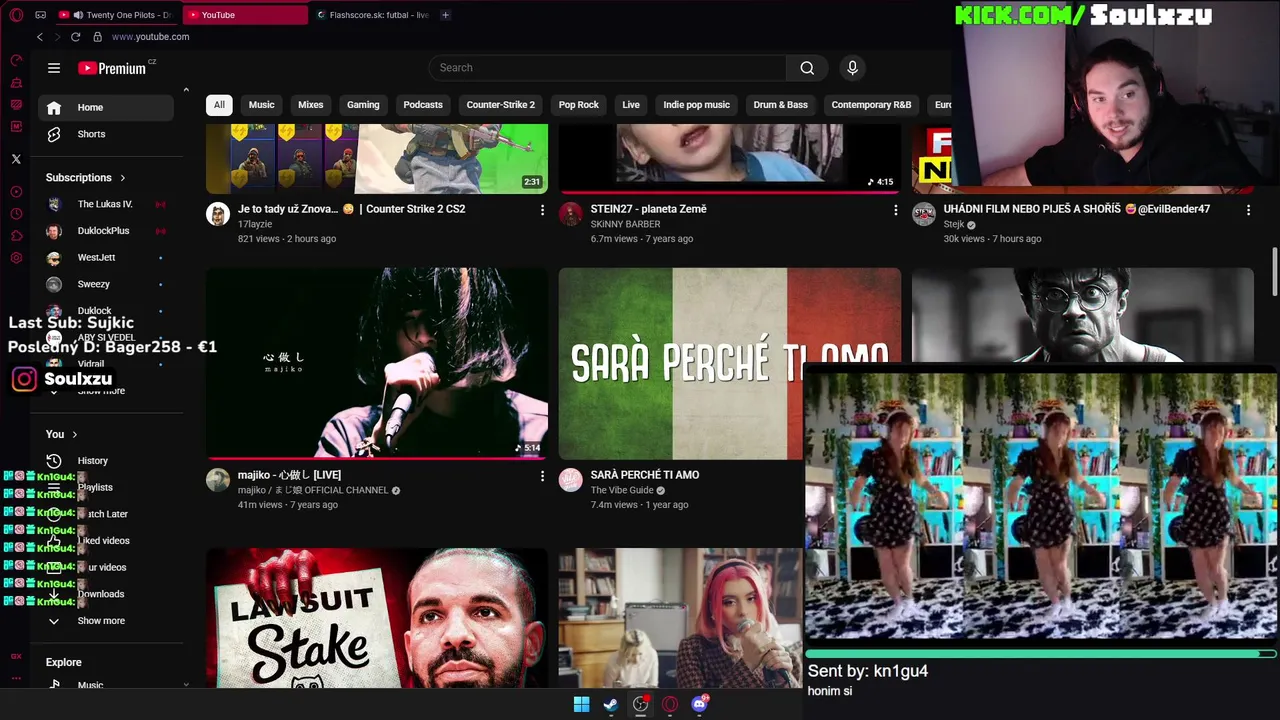Open WestJett subscription channel
Screen dimensions: 1280x720
[105, 258]
